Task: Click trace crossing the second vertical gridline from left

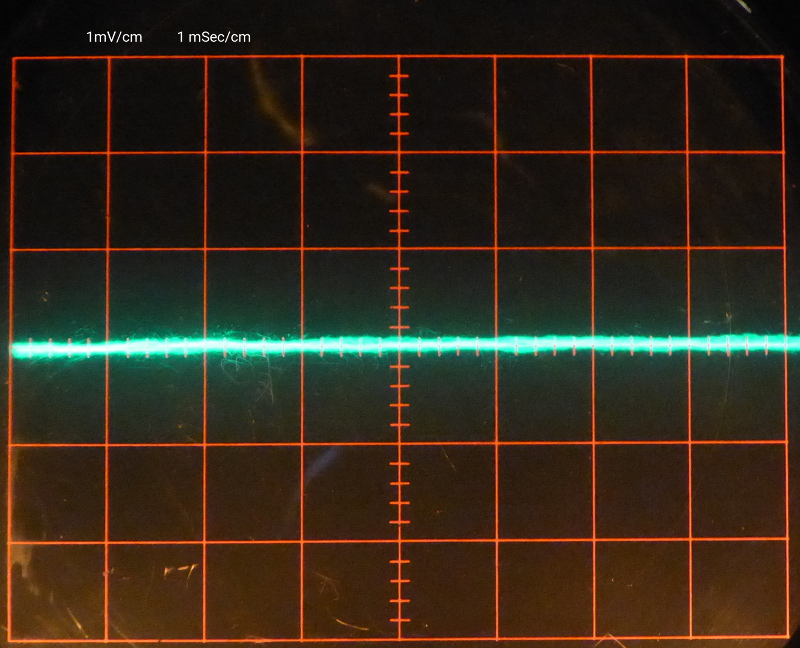Action: [109, 347]
